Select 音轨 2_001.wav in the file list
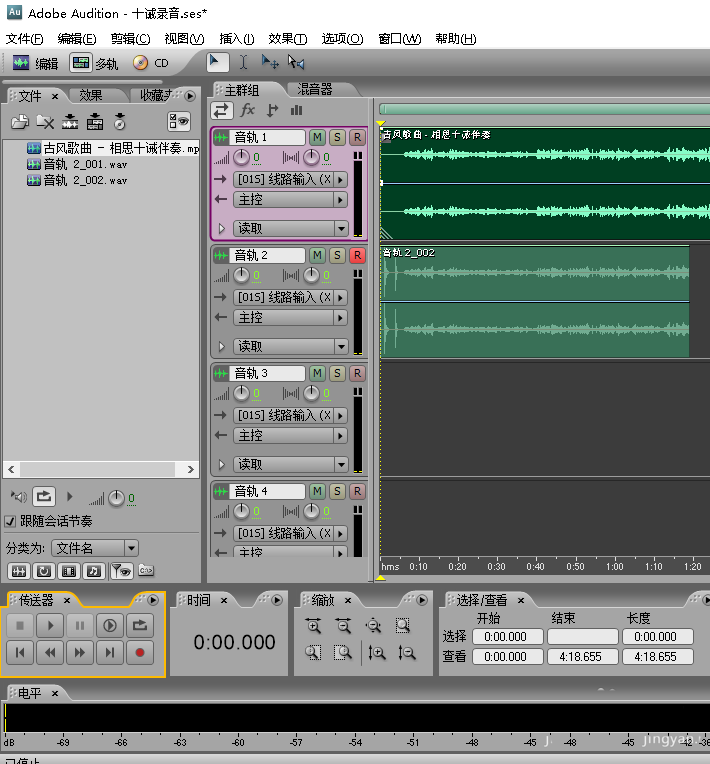The image size is (710, 764). (85, 164)
